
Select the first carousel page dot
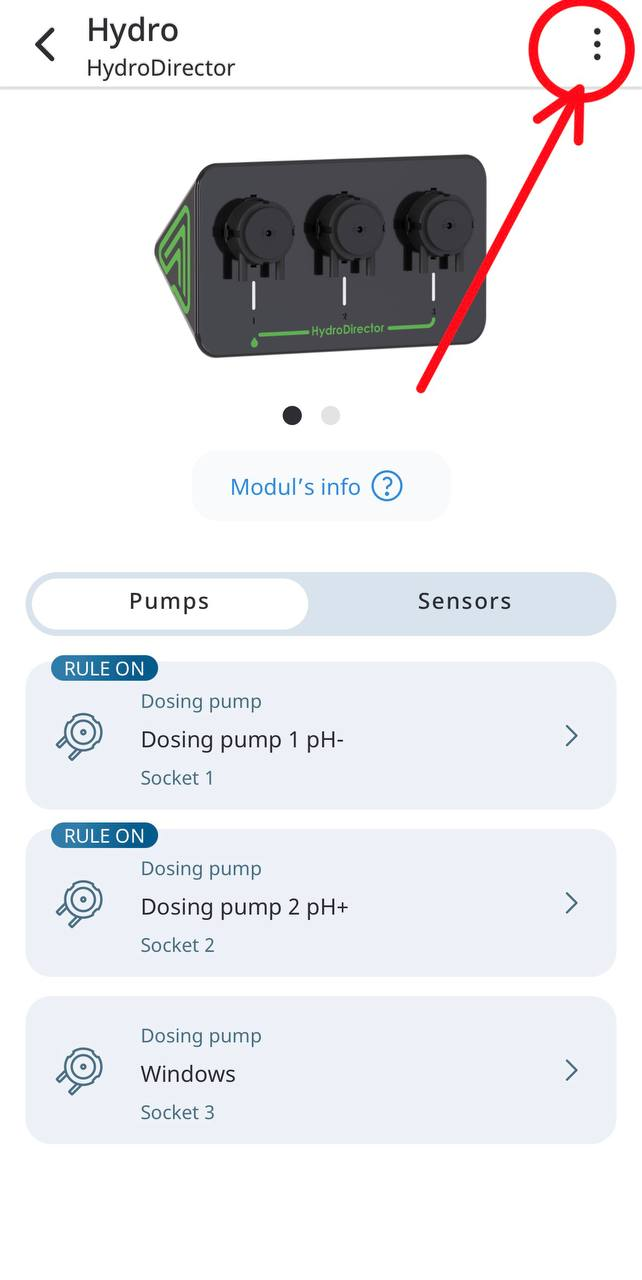pos(292,415)
